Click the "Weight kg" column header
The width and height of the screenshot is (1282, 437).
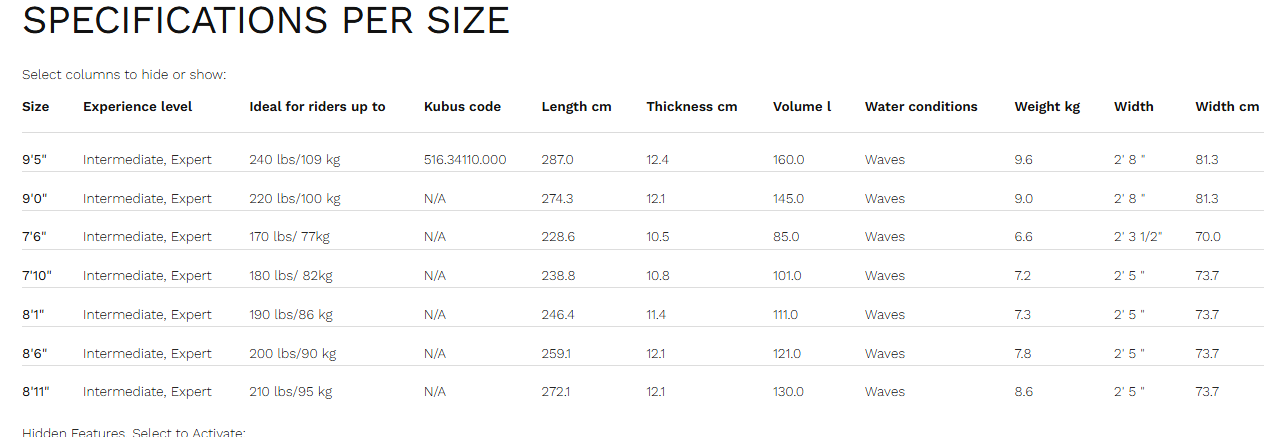(1047, 107)
